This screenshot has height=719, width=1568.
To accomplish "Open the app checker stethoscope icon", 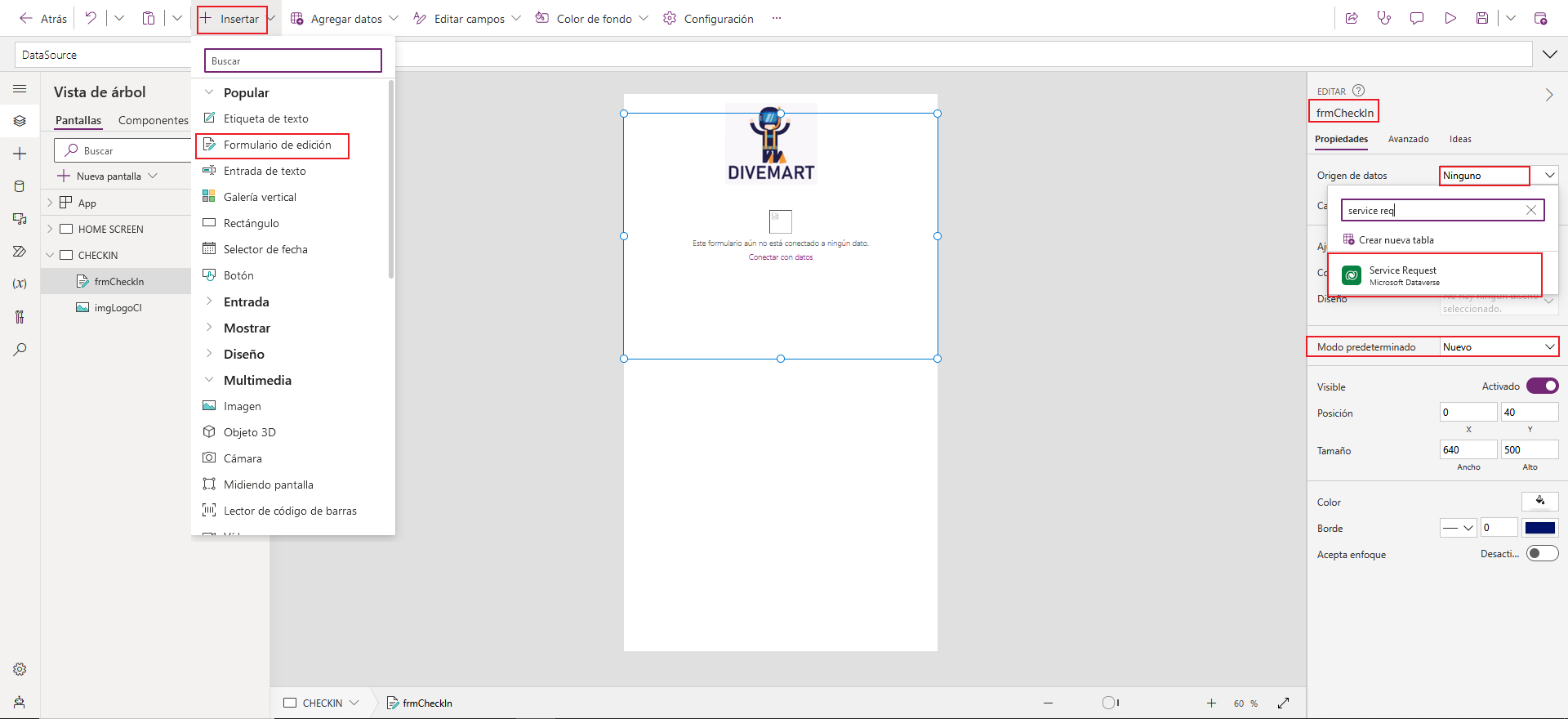I will coord(1384,18).
